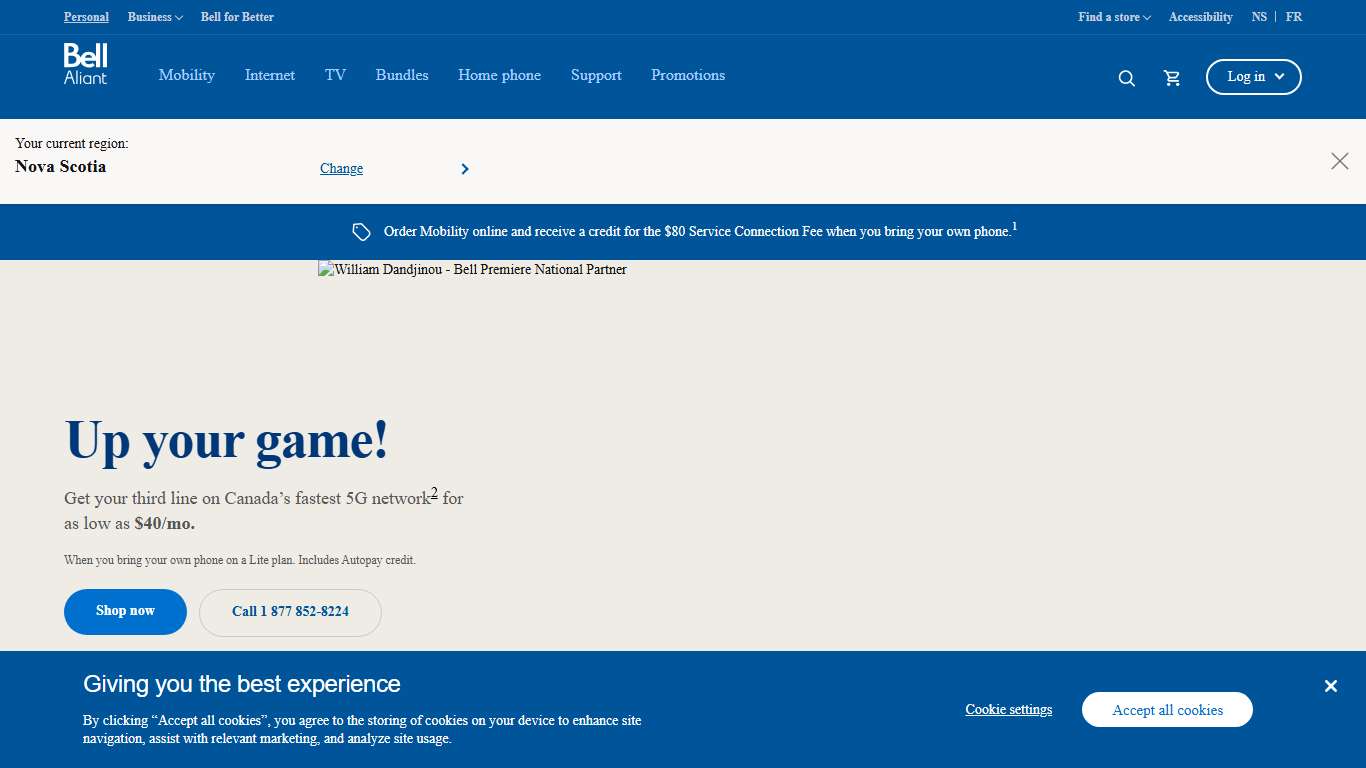The width and height of the screenshot is (1366, 768).
Task: Expand the Find a store menu
Action: click(1113, 17)
